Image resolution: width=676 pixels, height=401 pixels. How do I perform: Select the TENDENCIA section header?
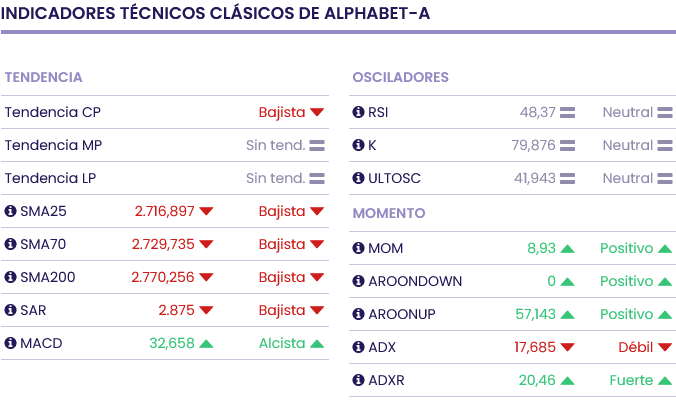click(x=43, y=77)
